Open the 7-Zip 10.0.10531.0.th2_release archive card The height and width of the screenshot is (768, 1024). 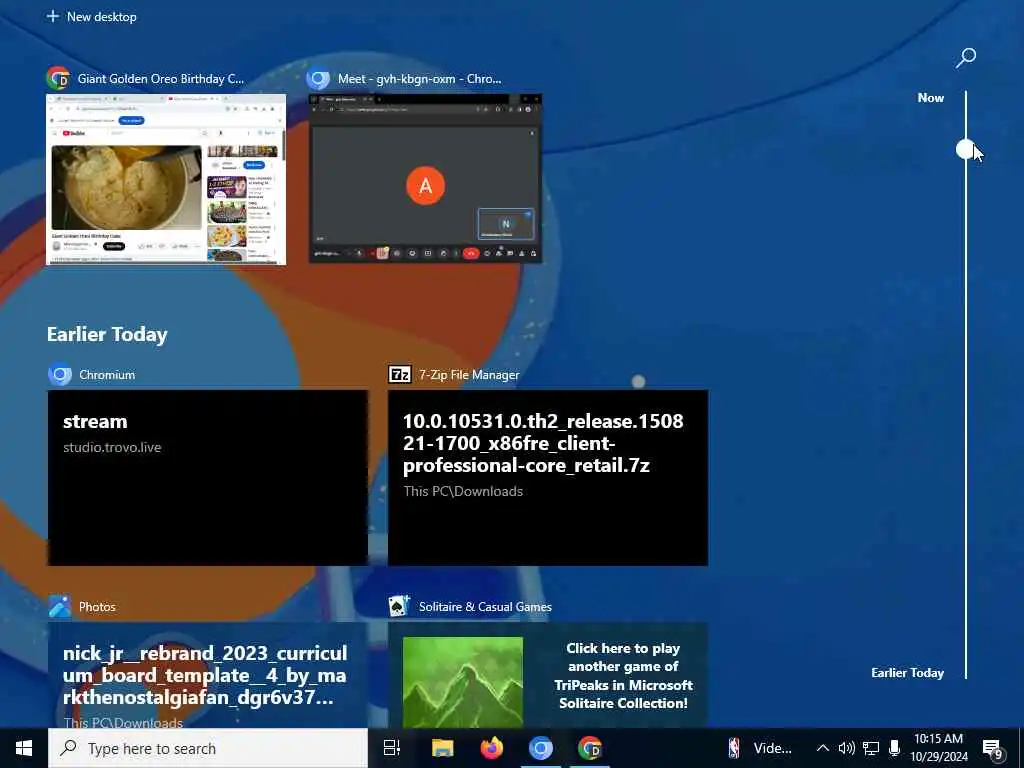548,477
